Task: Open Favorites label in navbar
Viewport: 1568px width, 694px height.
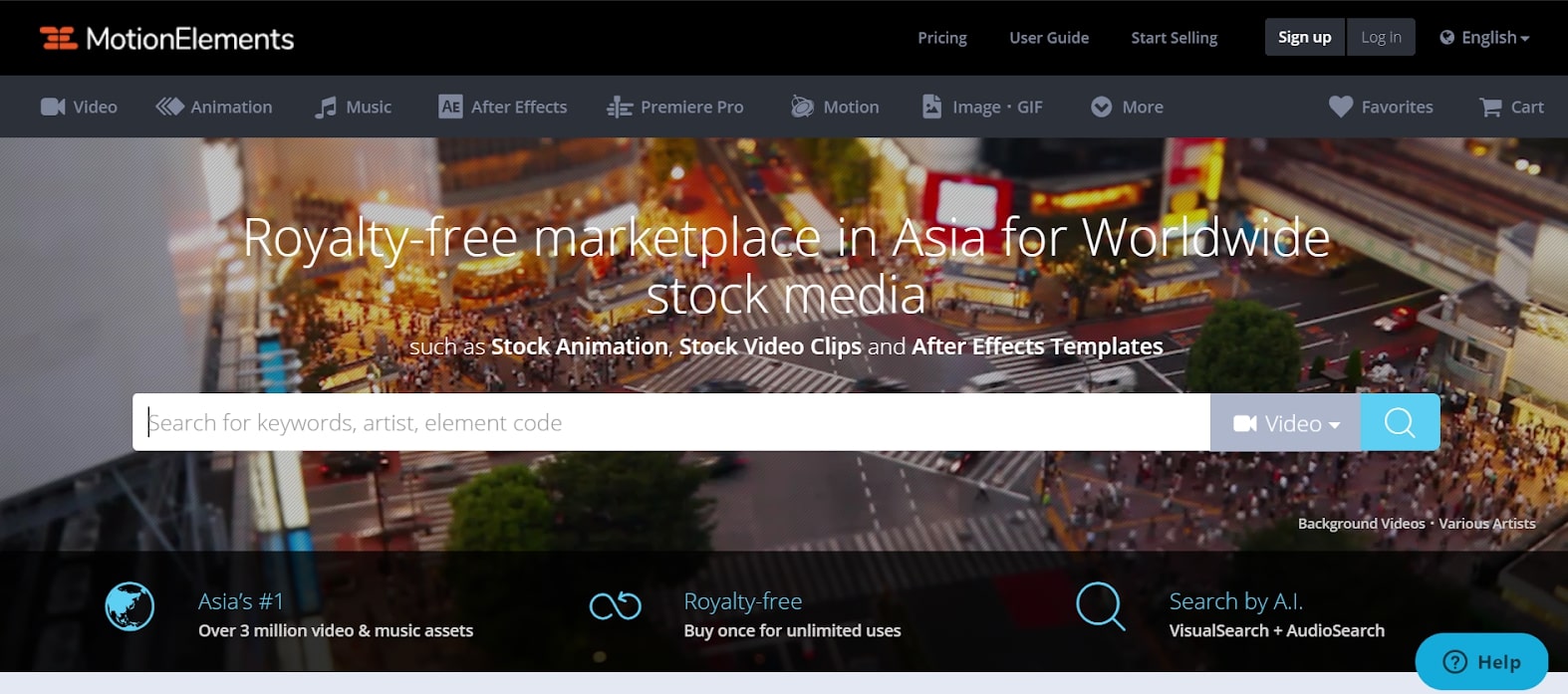Action: tap(1397, 107)
